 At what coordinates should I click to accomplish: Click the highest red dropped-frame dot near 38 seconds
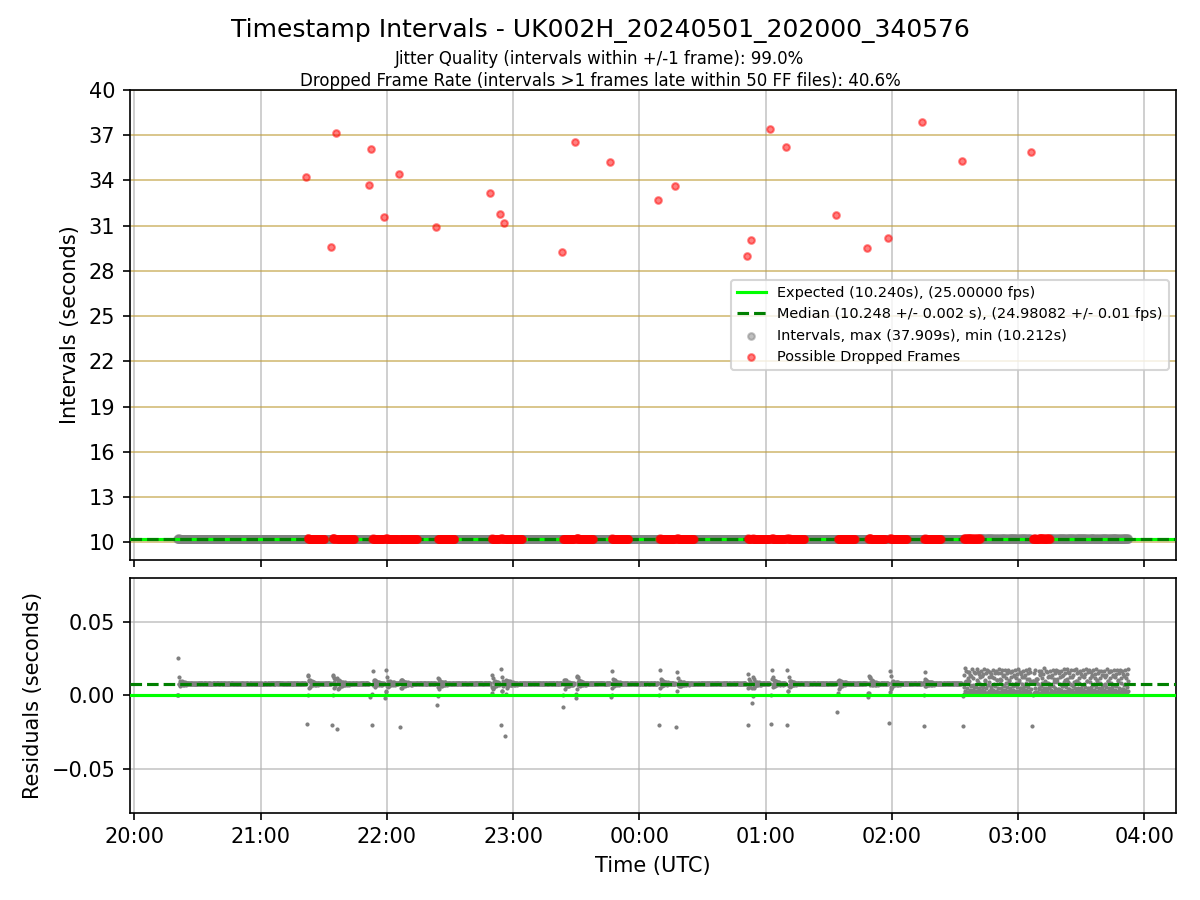tap(922, 122)
